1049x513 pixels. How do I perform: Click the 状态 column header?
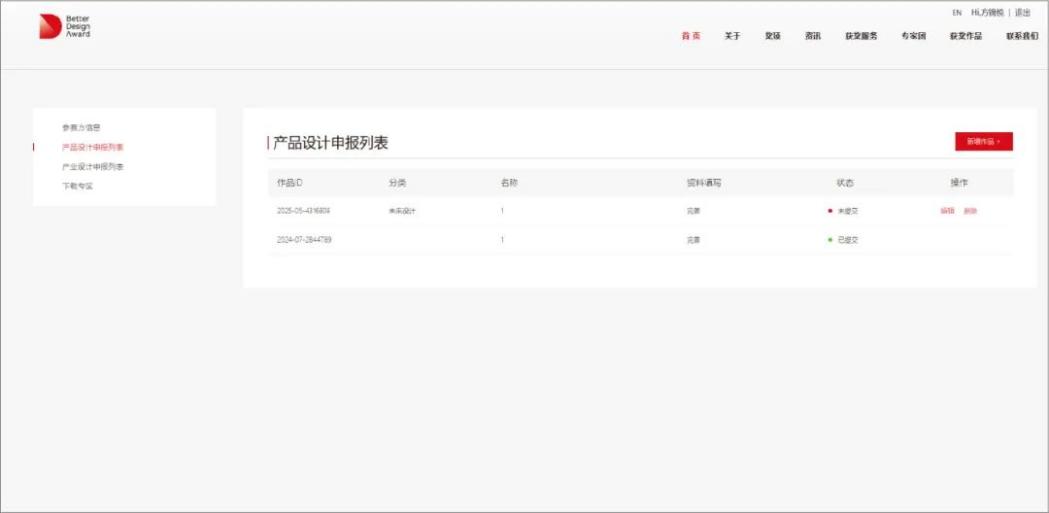845,183
